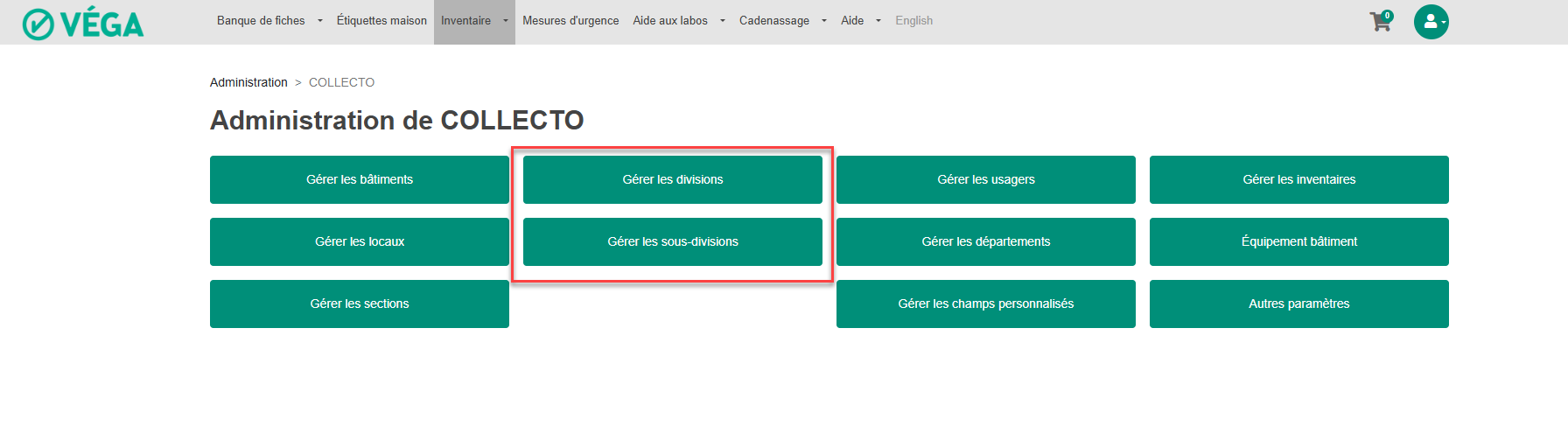Open the Cadenassage menu
This screenshot has height=433, width=1568.
[x=774, y=21]
